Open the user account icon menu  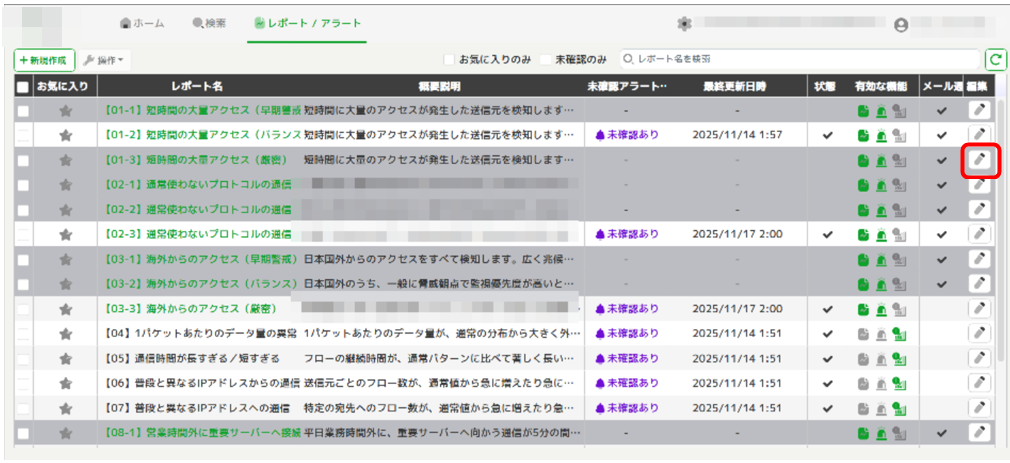(901, 25)
